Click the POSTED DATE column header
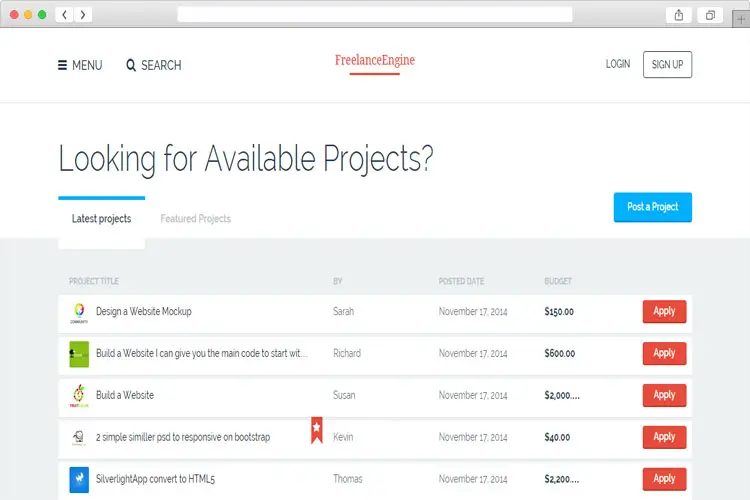The width and height of the screenshot is (750, 500). pos(461,281)
